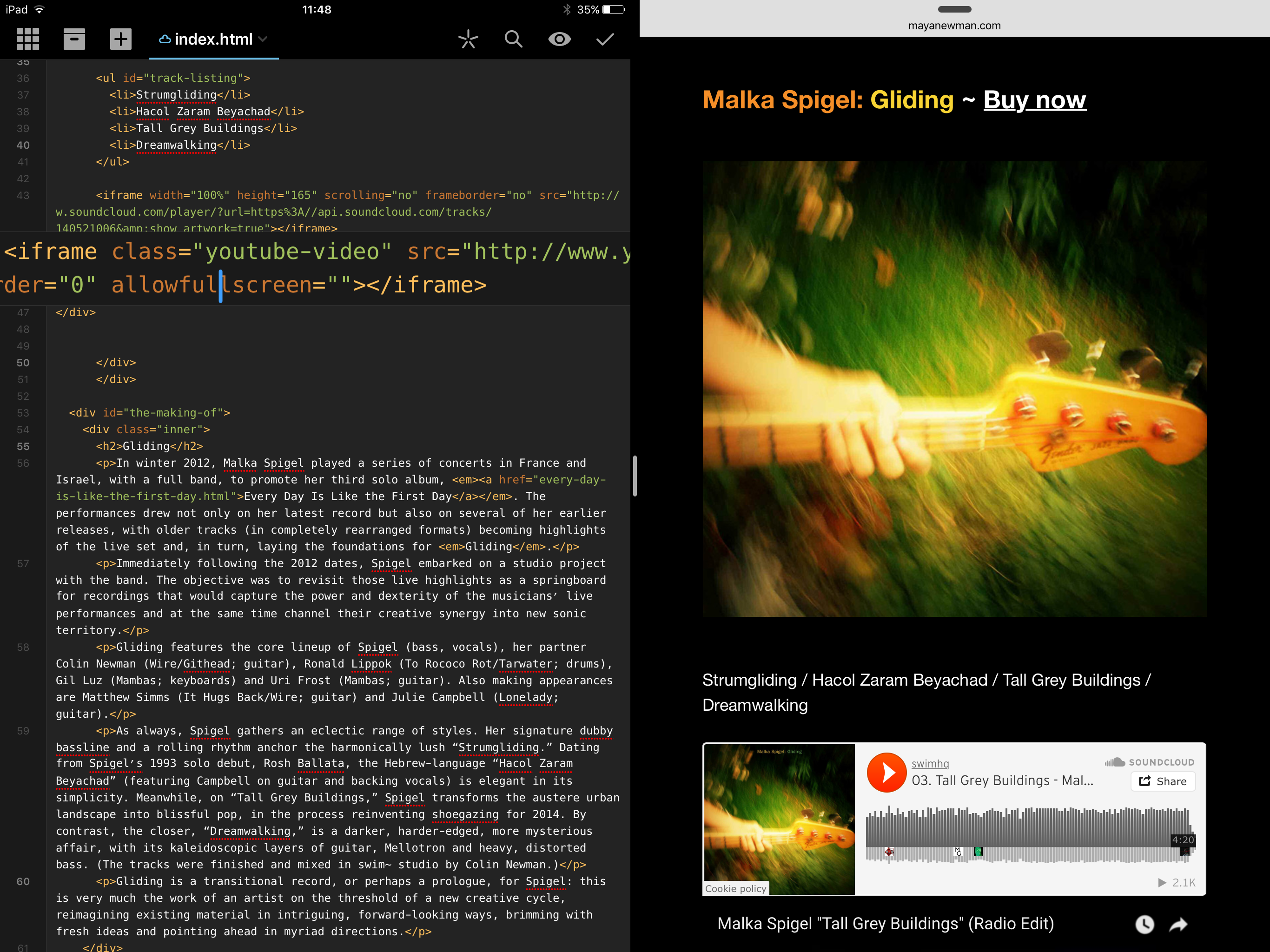The width and height of the screenshot is (1270, 952).
Task: Open the swimhq SoundCloud profile link
Action: (x=930, y=764)
